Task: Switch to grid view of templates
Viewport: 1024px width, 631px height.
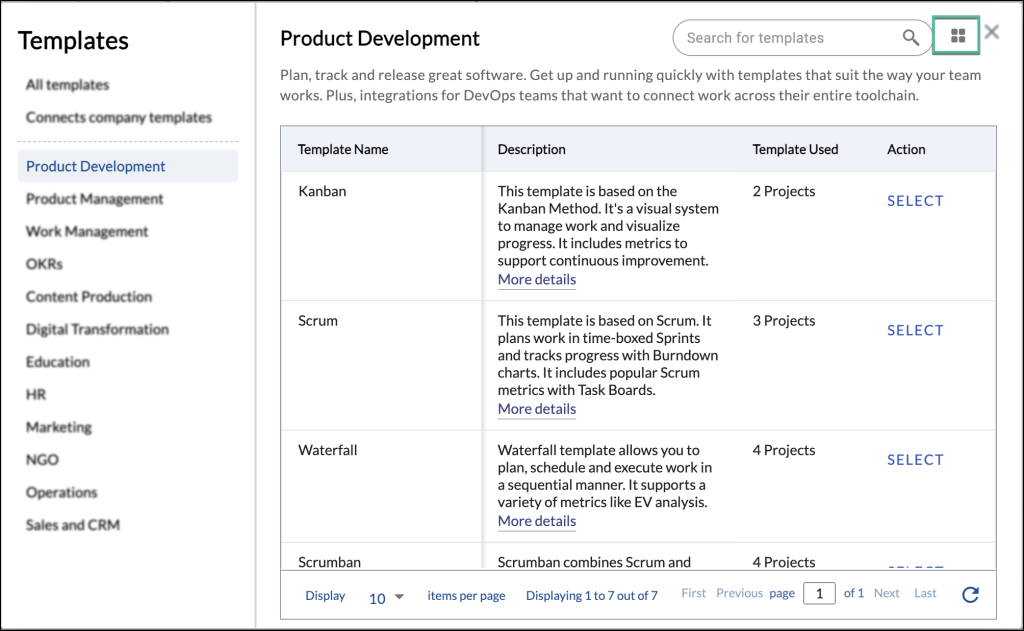Action: pyautogui.click(x=957, y=35)
